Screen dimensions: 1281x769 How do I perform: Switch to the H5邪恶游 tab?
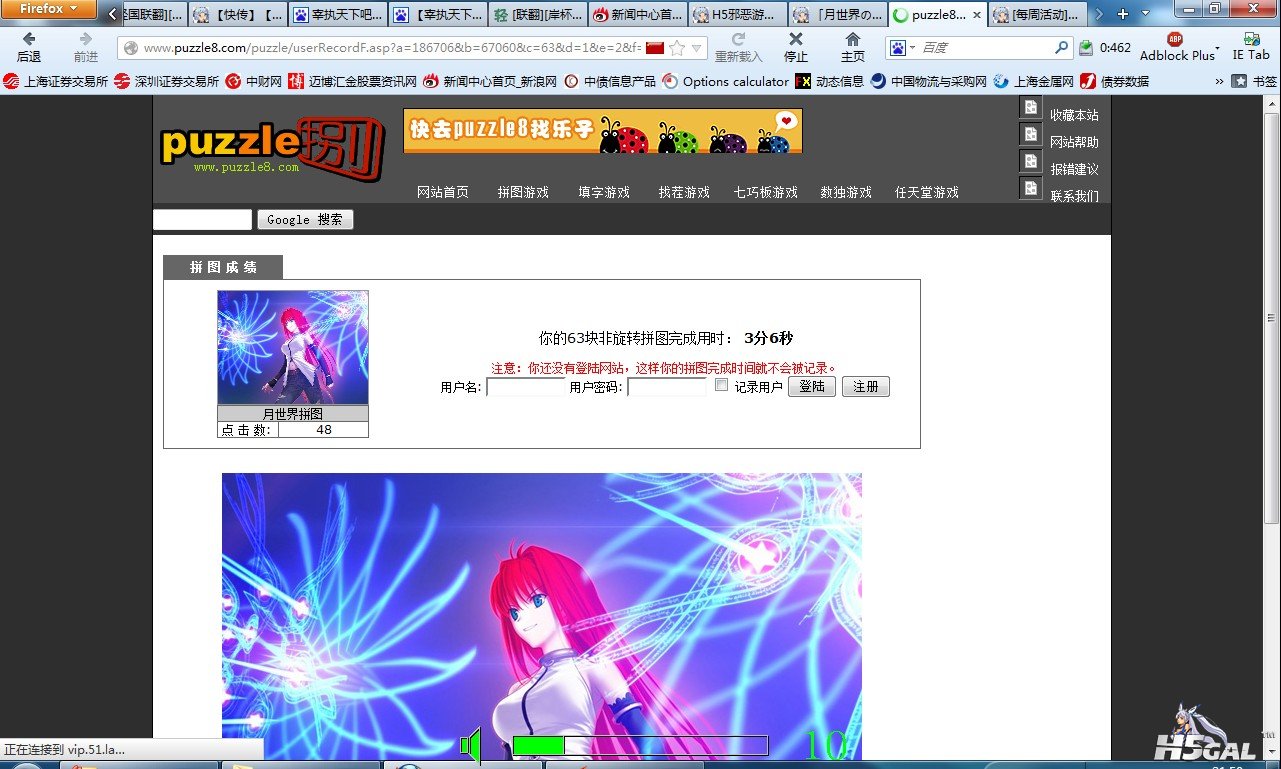pyautogui.click(x=738, y=15)
